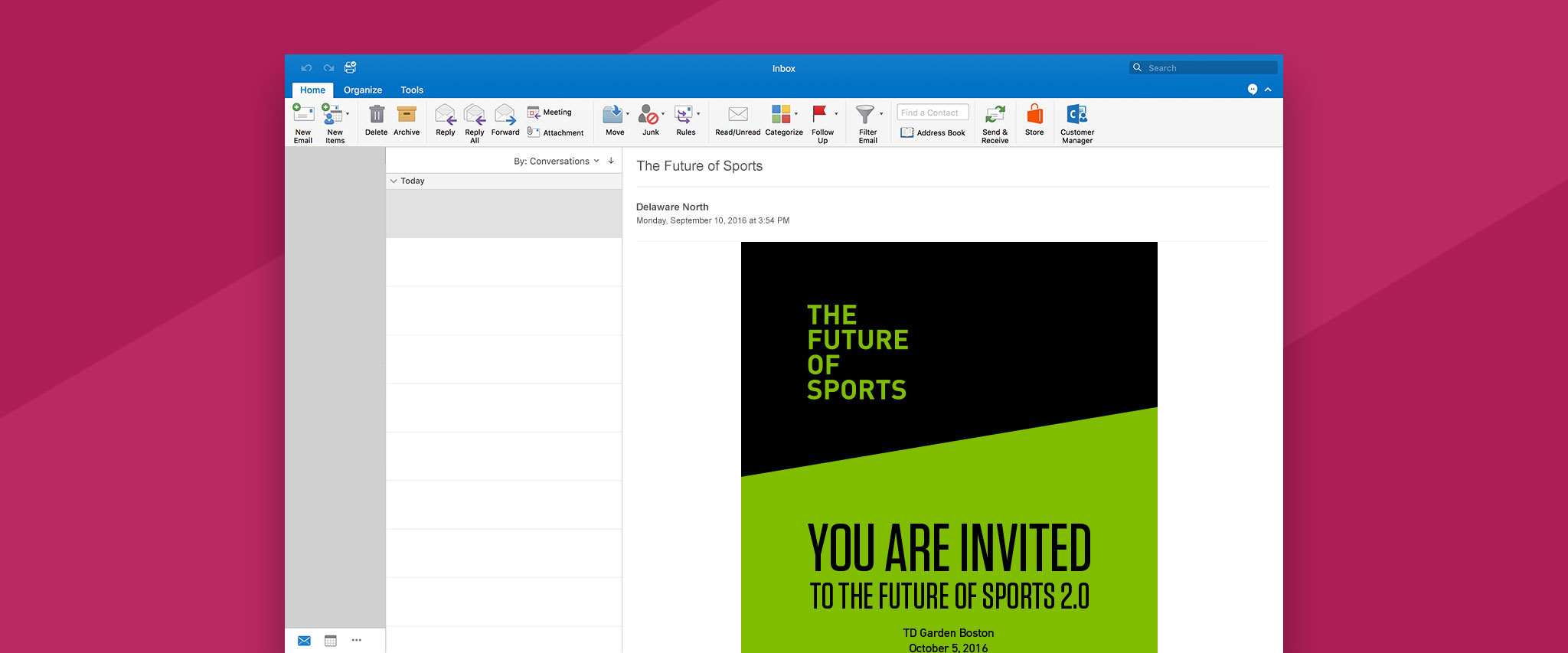The height and width of the screenshot is (653, 1568).
Task: Click the Categorize color squares icon
Action: tap(781, 114)
